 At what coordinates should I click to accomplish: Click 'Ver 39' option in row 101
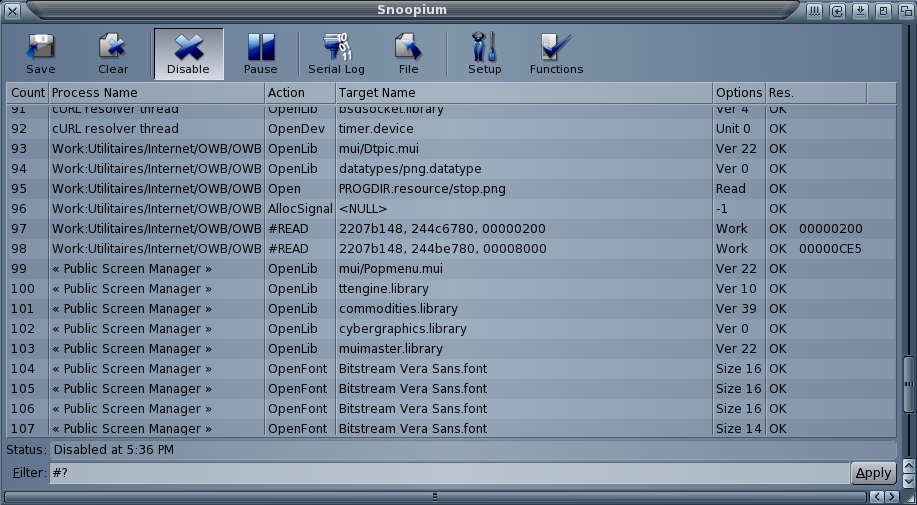click(x=736, y=309)
